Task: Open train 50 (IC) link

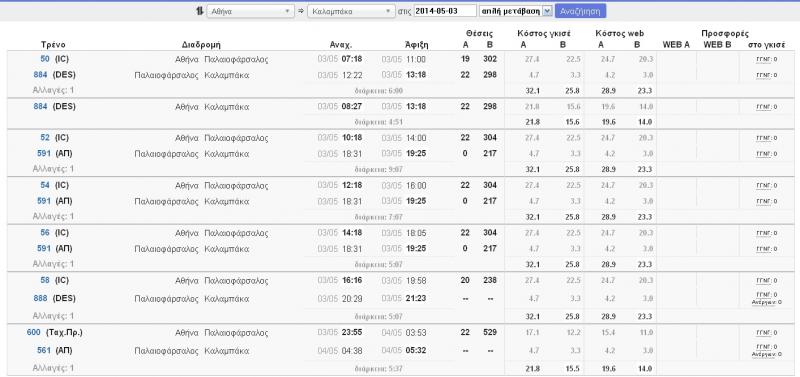Action: point(45,59)
